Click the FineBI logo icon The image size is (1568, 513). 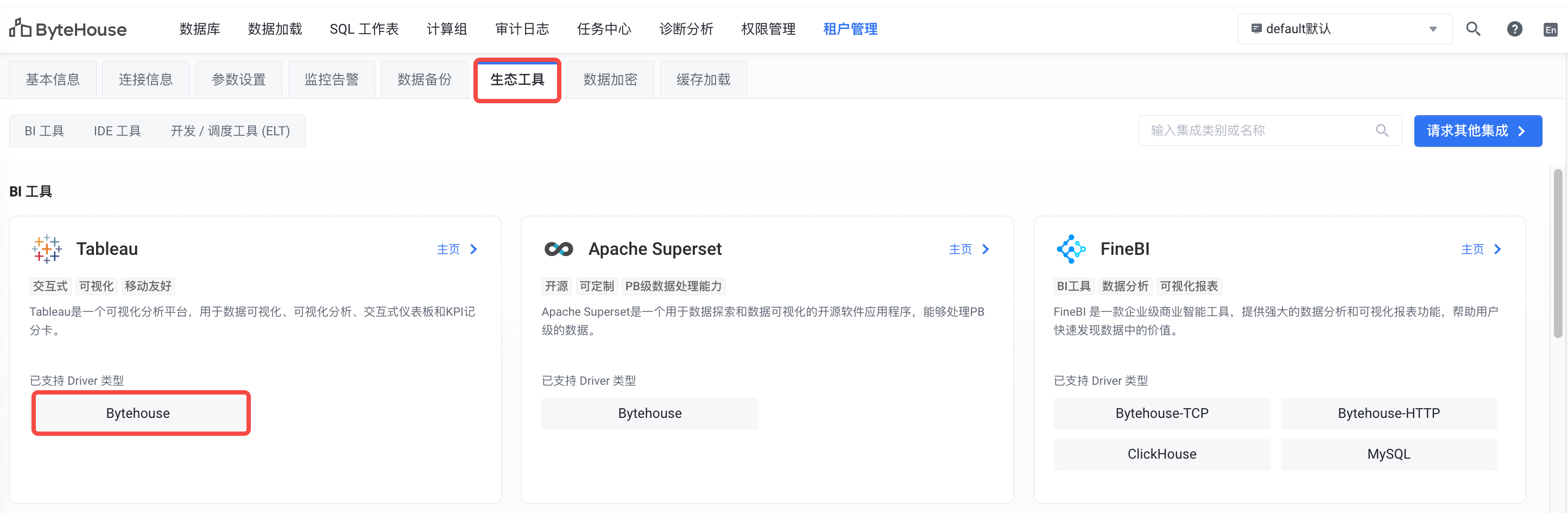(x=1071, y=249)
